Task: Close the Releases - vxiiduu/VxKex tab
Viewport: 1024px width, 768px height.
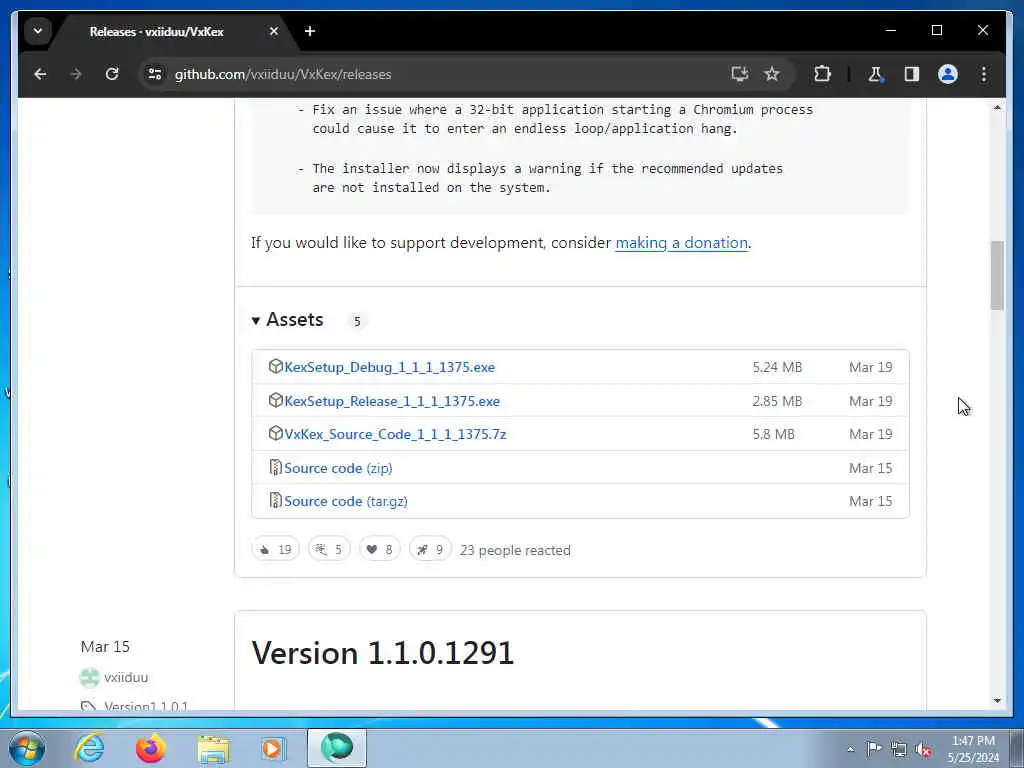Action: pos(274,31)
